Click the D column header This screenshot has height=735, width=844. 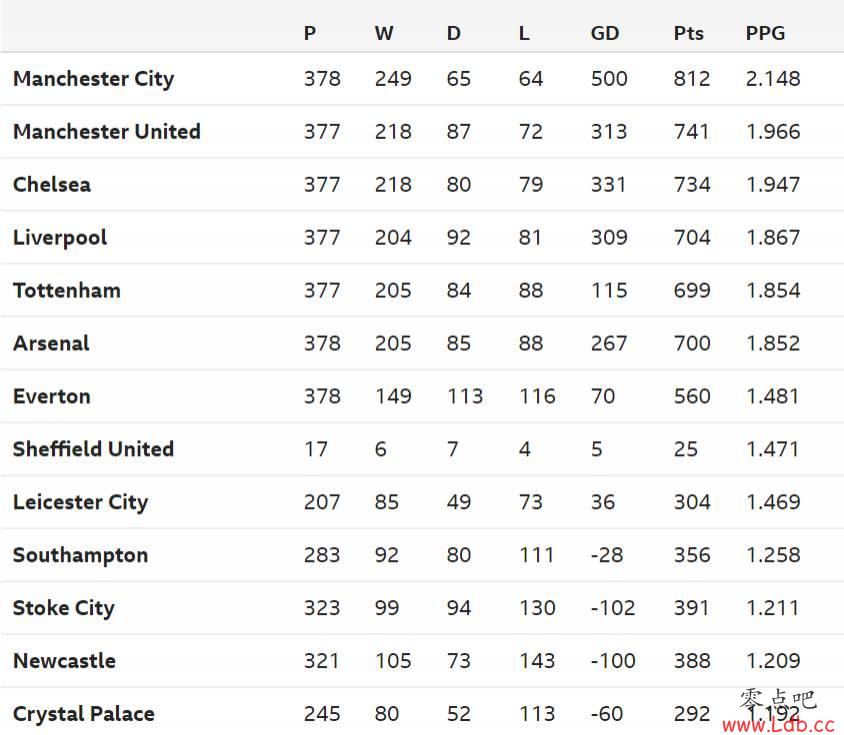click(x=453, y=33)
